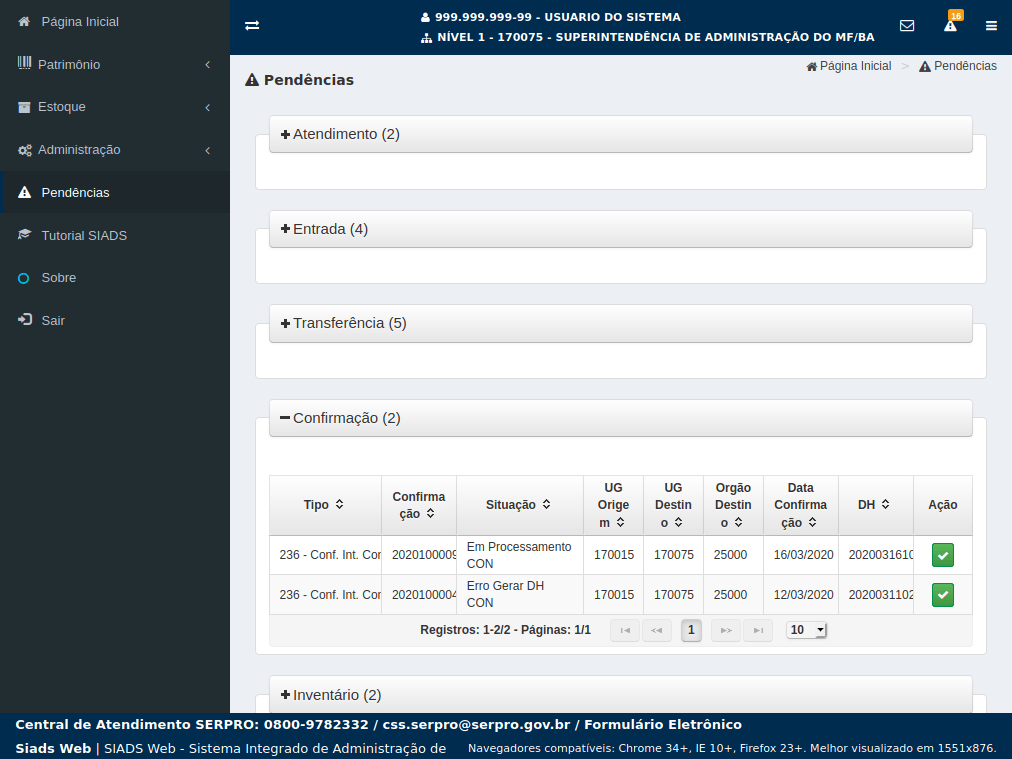Image resolution: width=1012 pixels, height=759 pixels.
Task: Expand the Transferência (5) panel
Action: (620, 323)
